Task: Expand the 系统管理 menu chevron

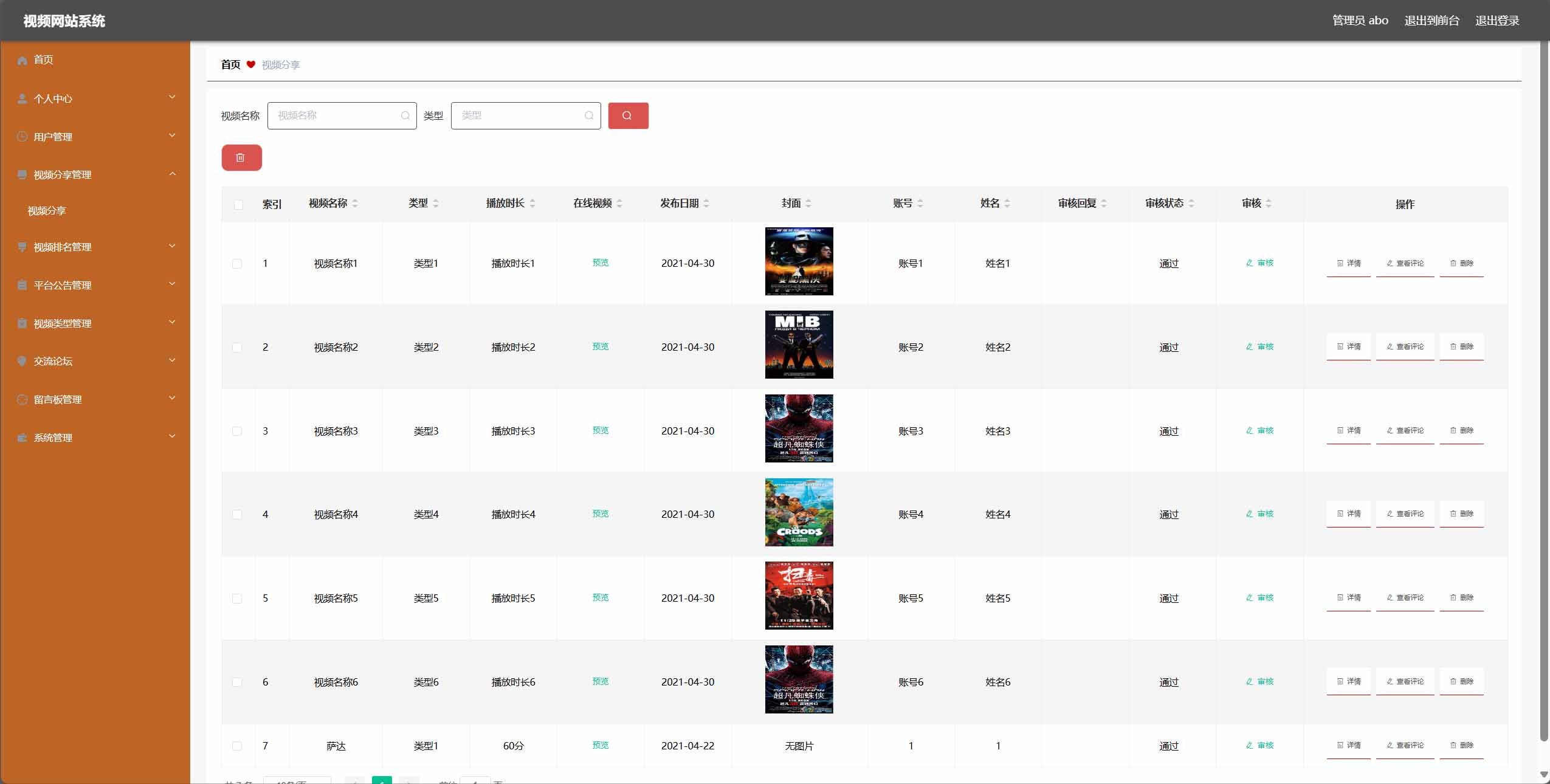Action: 172,436
